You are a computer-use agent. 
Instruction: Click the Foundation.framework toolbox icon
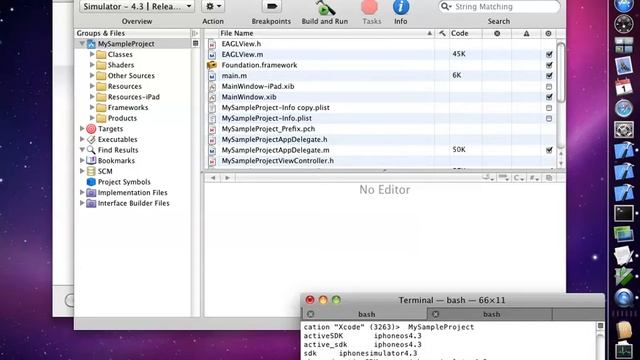[212, 65]
